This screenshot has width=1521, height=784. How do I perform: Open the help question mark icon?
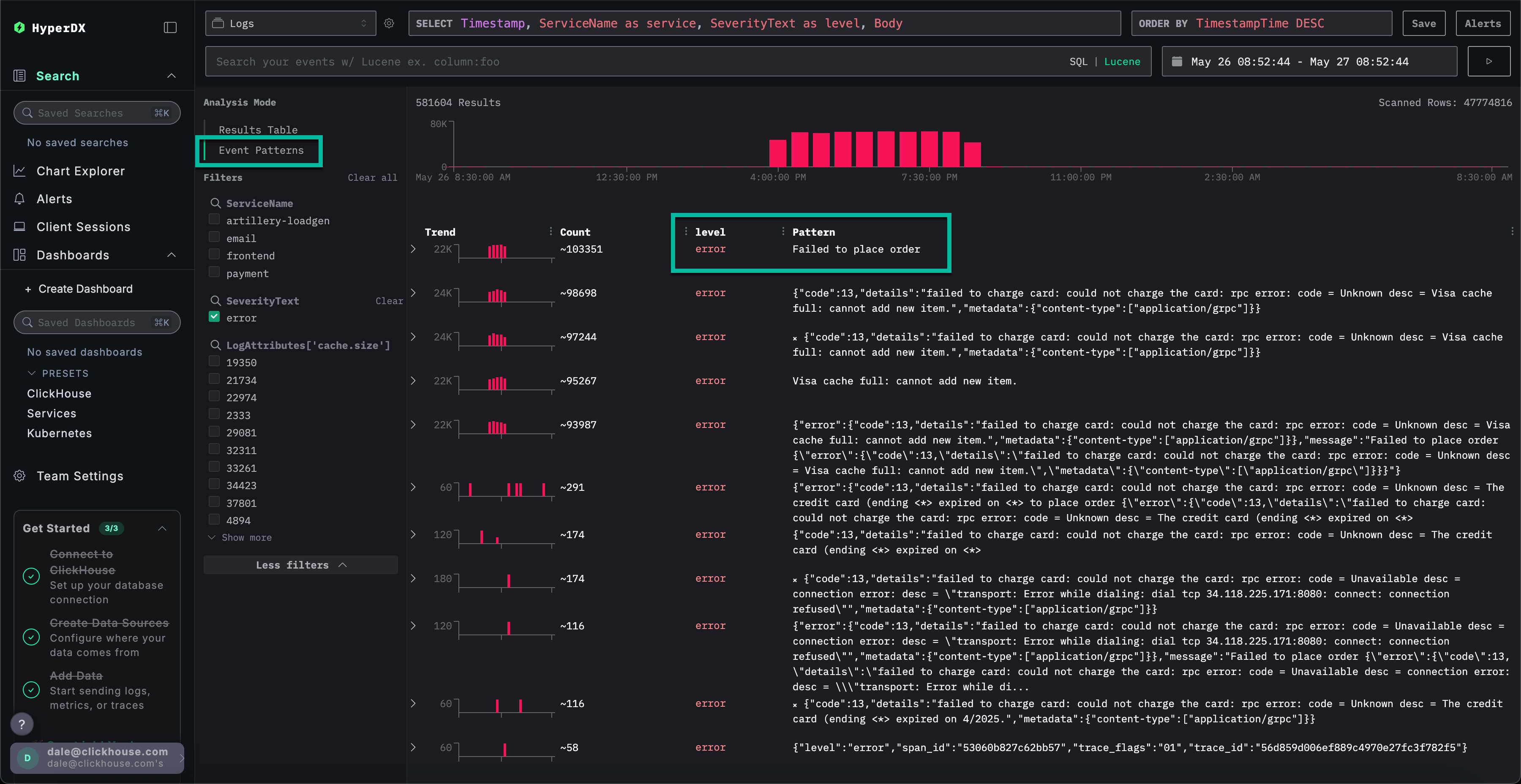(22, 724)
